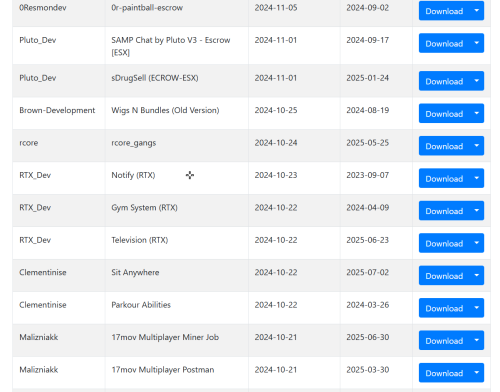500x392 pixels.
Task: Expand Download menu for Multiplayer Postman
Action: pos(477,373)
